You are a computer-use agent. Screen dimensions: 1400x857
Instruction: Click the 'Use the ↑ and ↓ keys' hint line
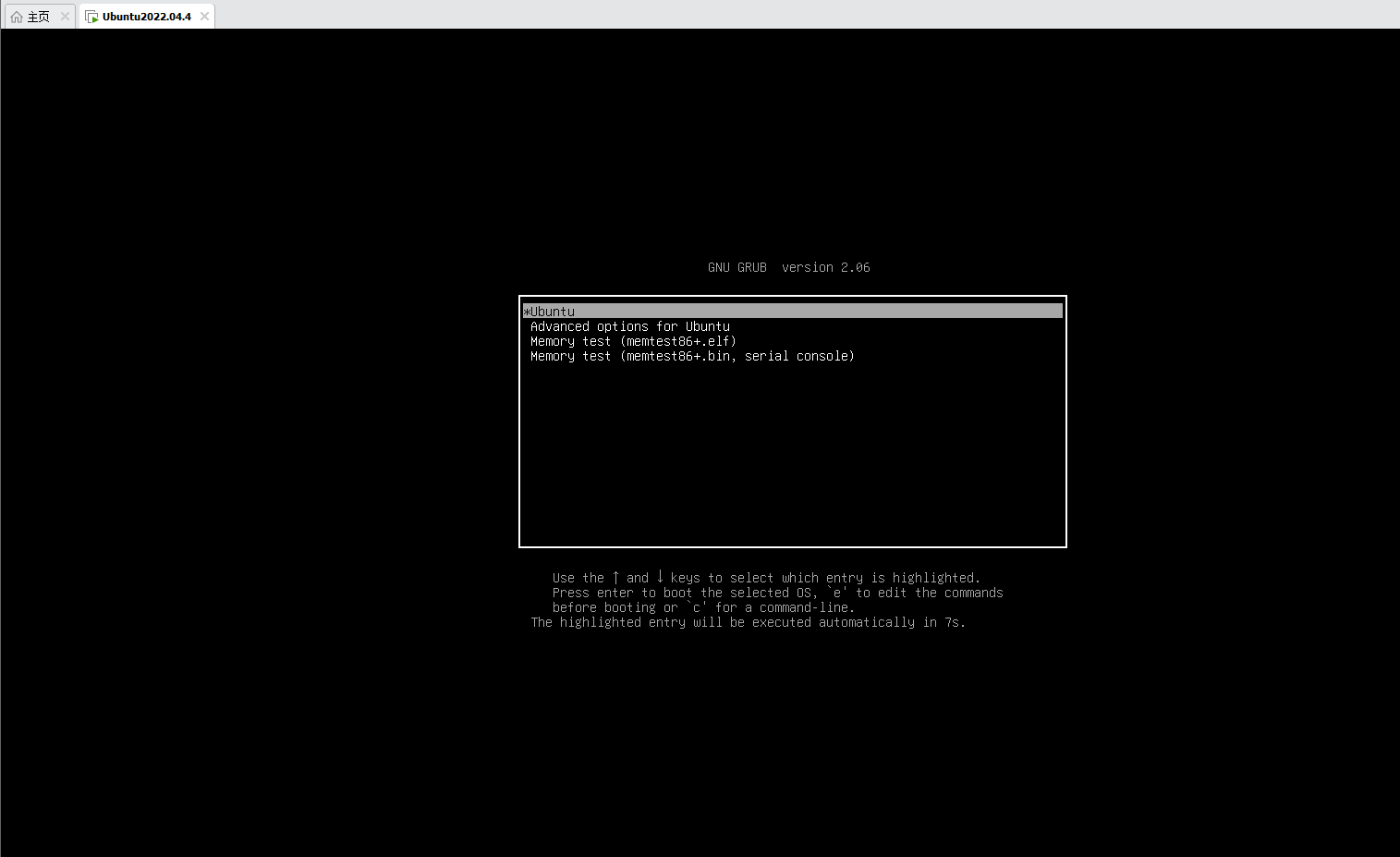point(766,578)
